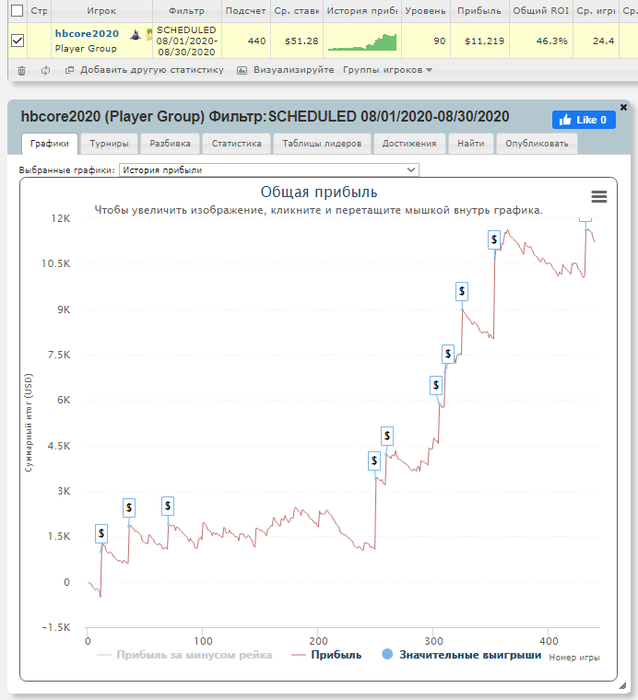Click the dollar win marker near game 35
Image resolution: width=638 pixels, height=700 pixels.
129,508
